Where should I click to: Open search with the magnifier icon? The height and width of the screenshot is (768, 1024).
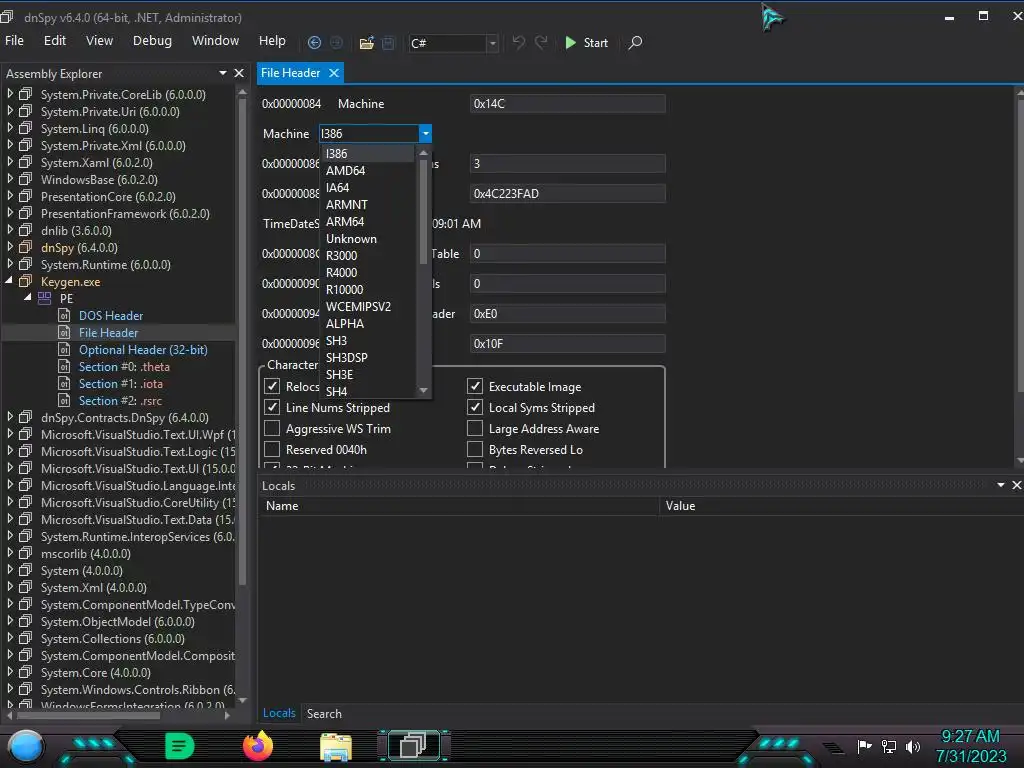coord(635,42)
